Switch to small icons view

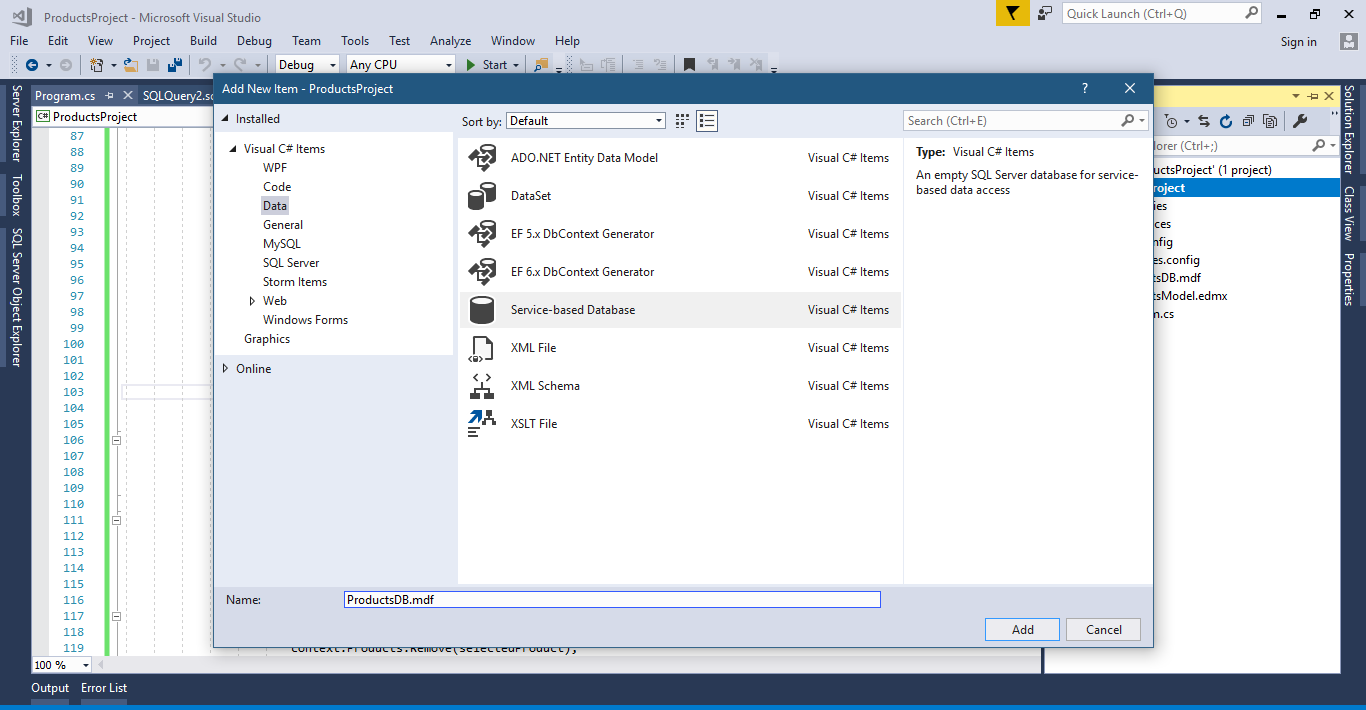point(682,121)
